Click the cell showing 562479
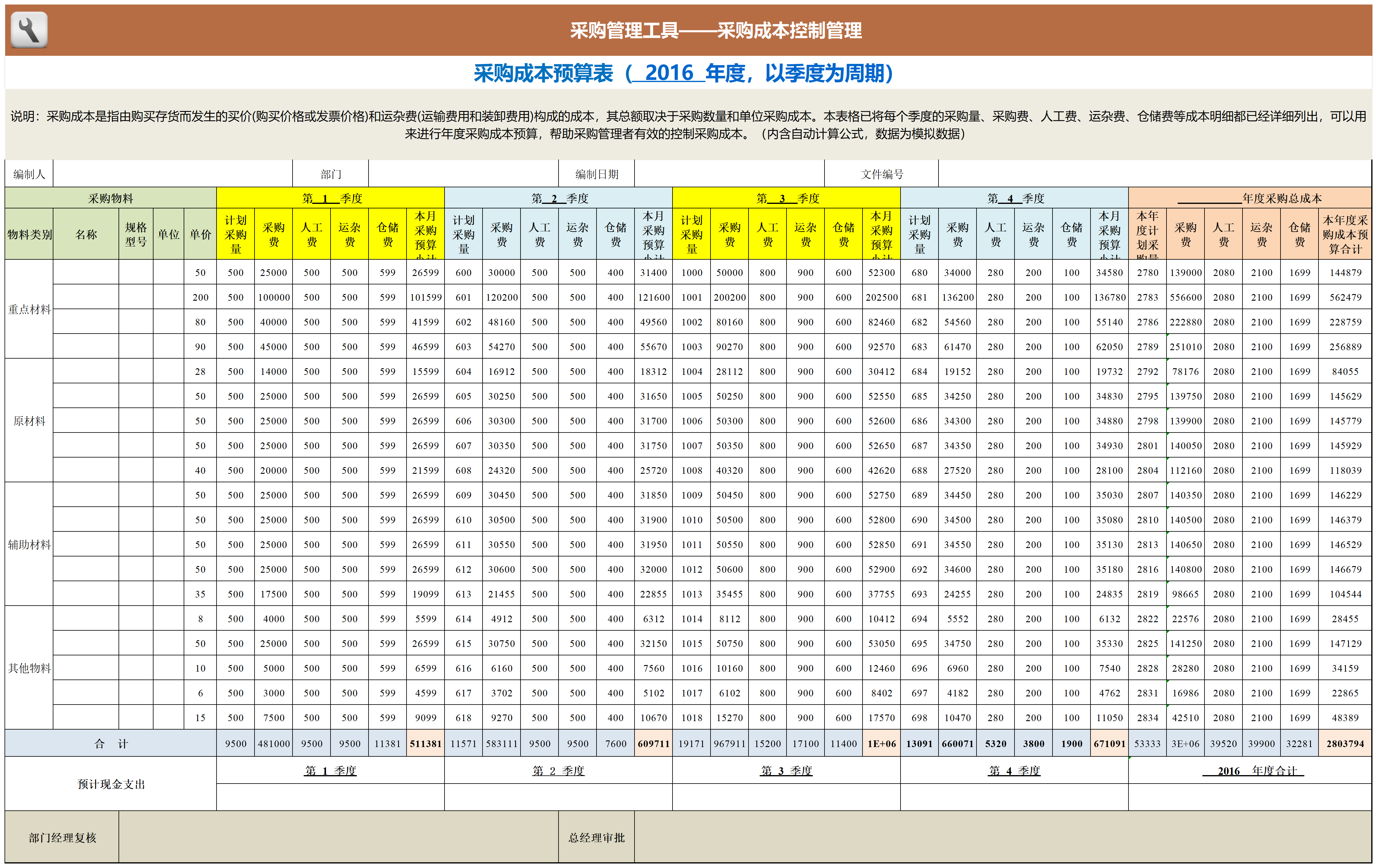 coord(1345,297)
